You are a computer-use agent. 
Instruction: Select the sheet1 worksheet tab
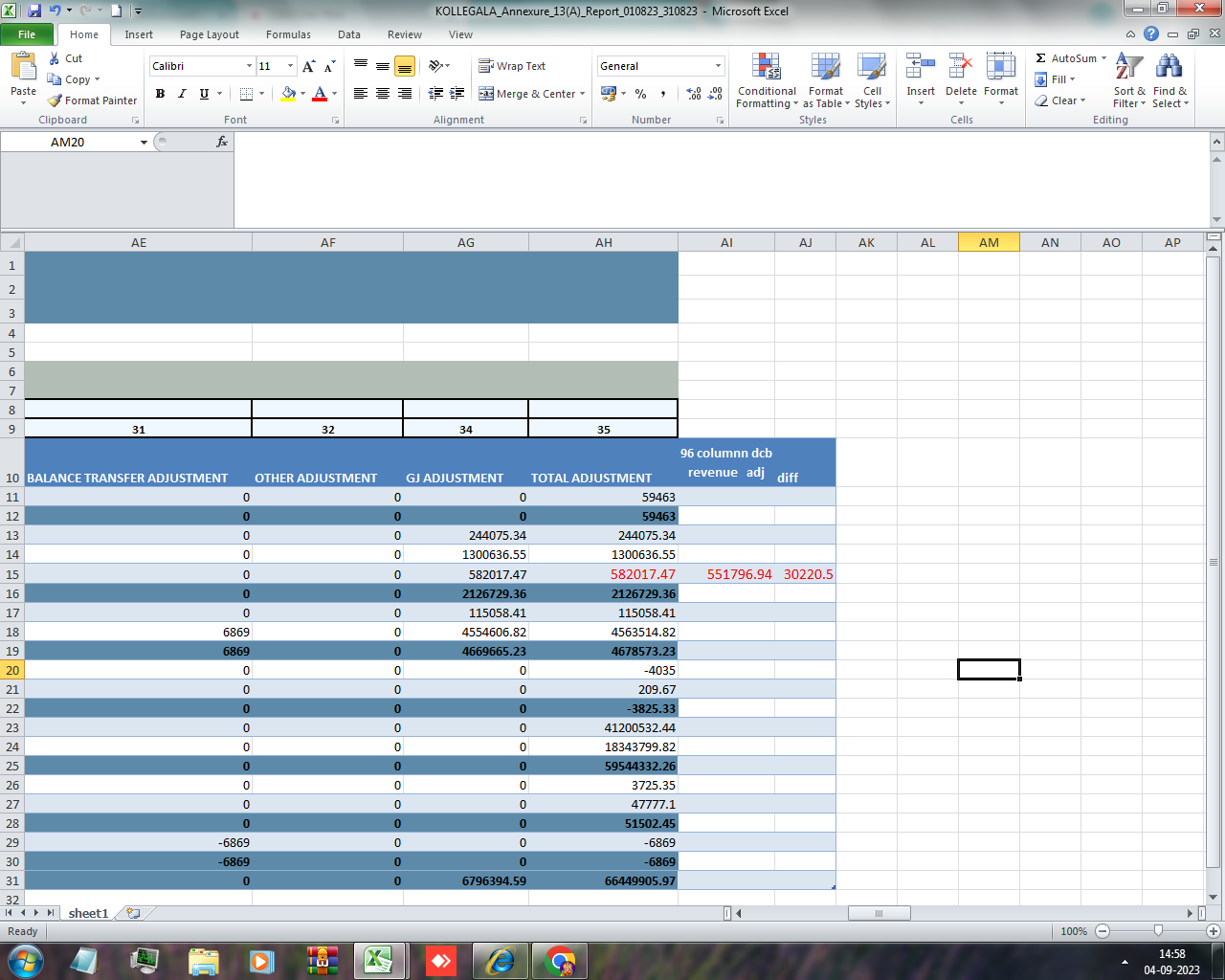point(88,913)
